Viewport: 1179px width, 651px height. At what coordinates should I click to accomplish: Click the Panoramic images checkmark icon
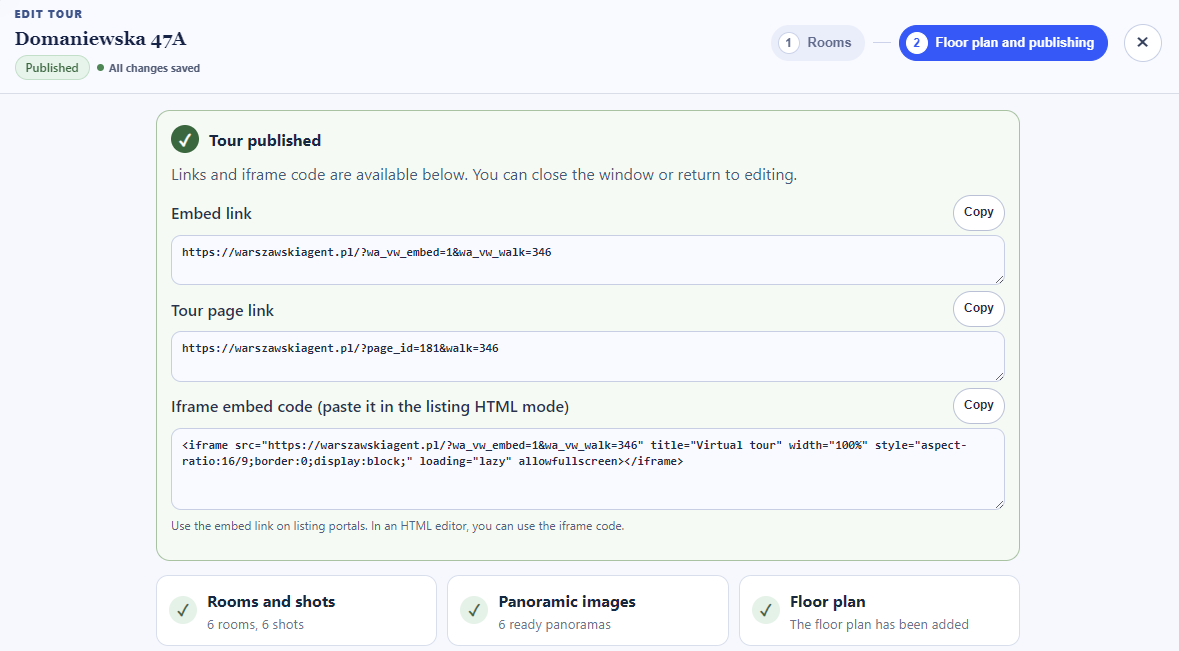[x=474, y=610]
